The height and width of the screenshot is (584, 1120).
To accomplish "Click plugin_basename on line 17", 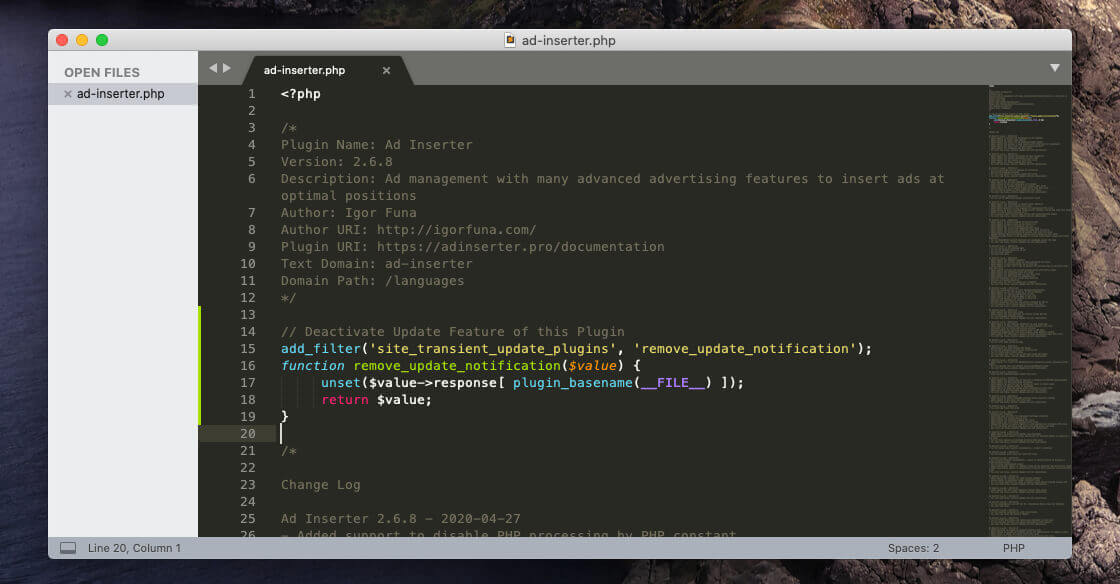I will coord(573,383).
